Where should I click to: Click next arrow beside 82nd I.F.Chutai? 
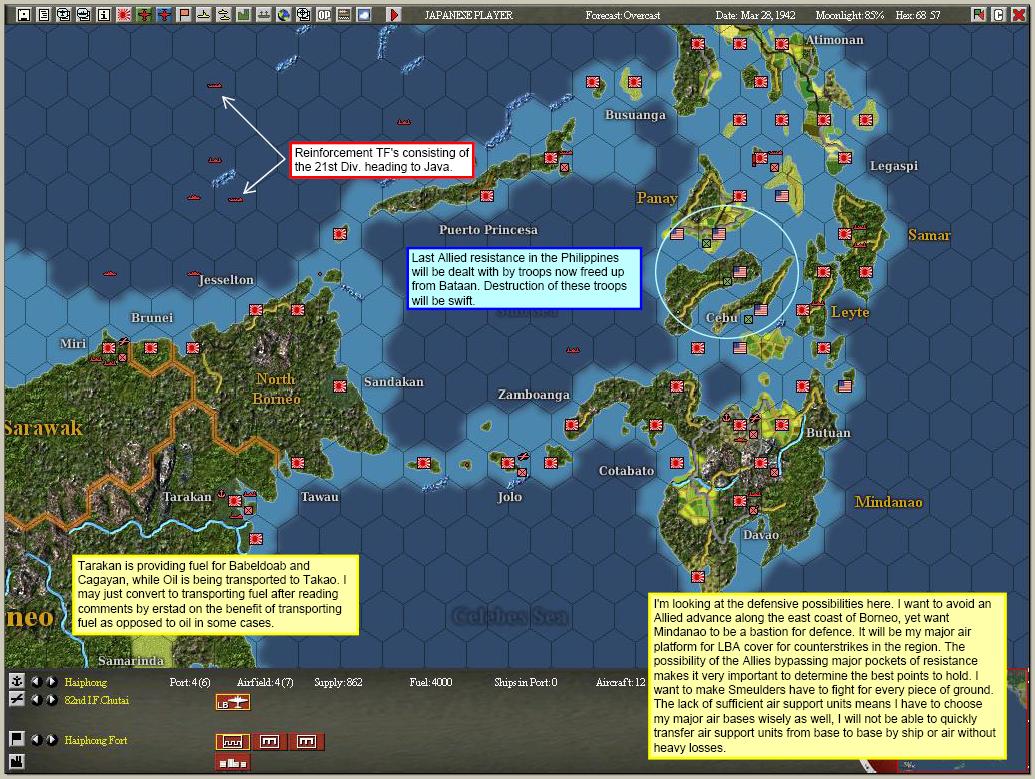click(51, 699)
